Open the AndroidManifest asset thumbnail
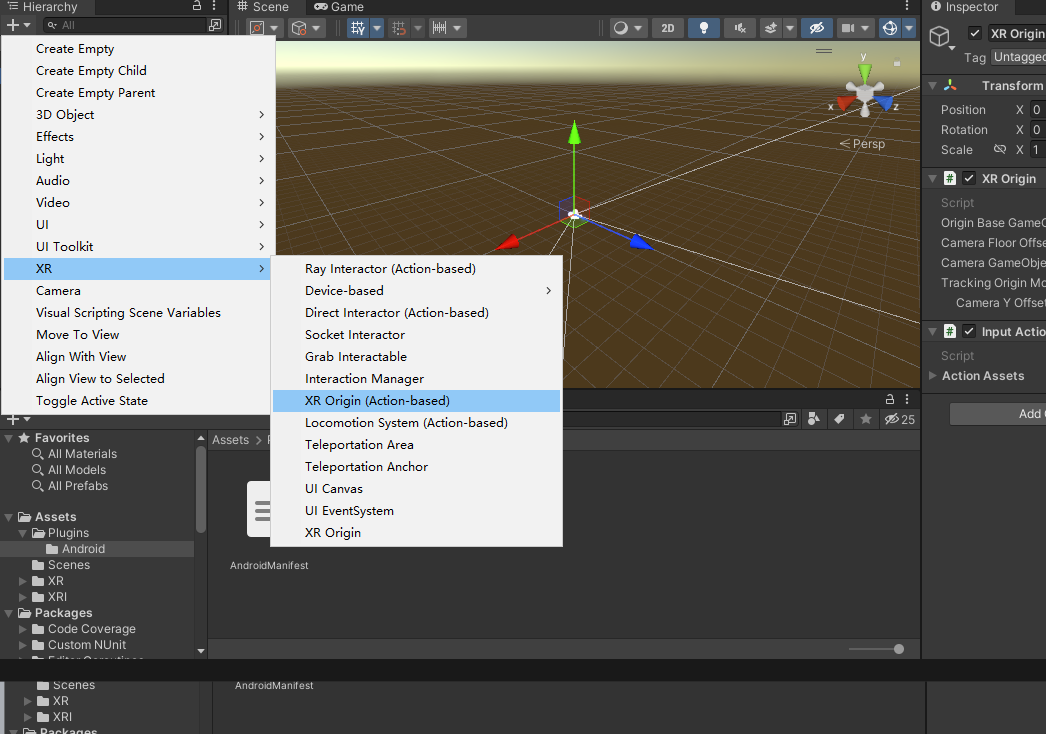Image resolution: width=1046 pixels, height=734 pixels. 259,509
